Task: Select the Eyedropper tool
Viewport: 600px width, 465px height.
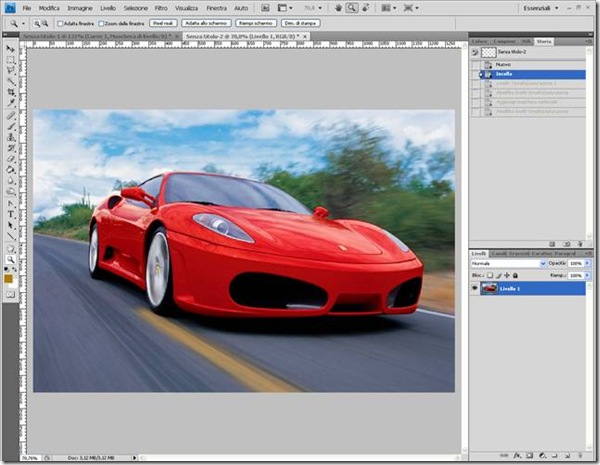Action: pyautogui.click(x=10, y=103)
